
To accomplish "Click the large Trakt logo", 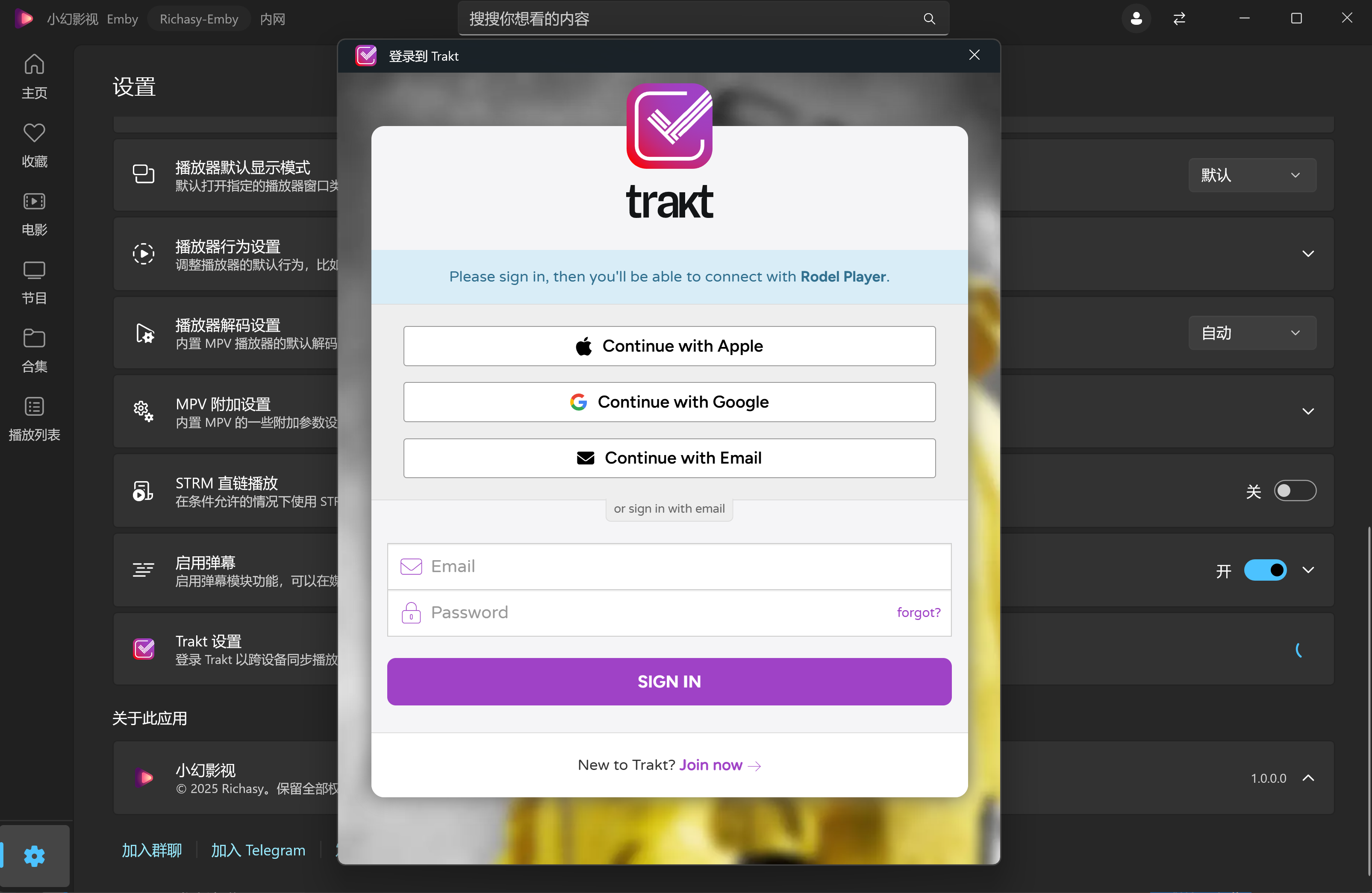I will coord(669,126).
